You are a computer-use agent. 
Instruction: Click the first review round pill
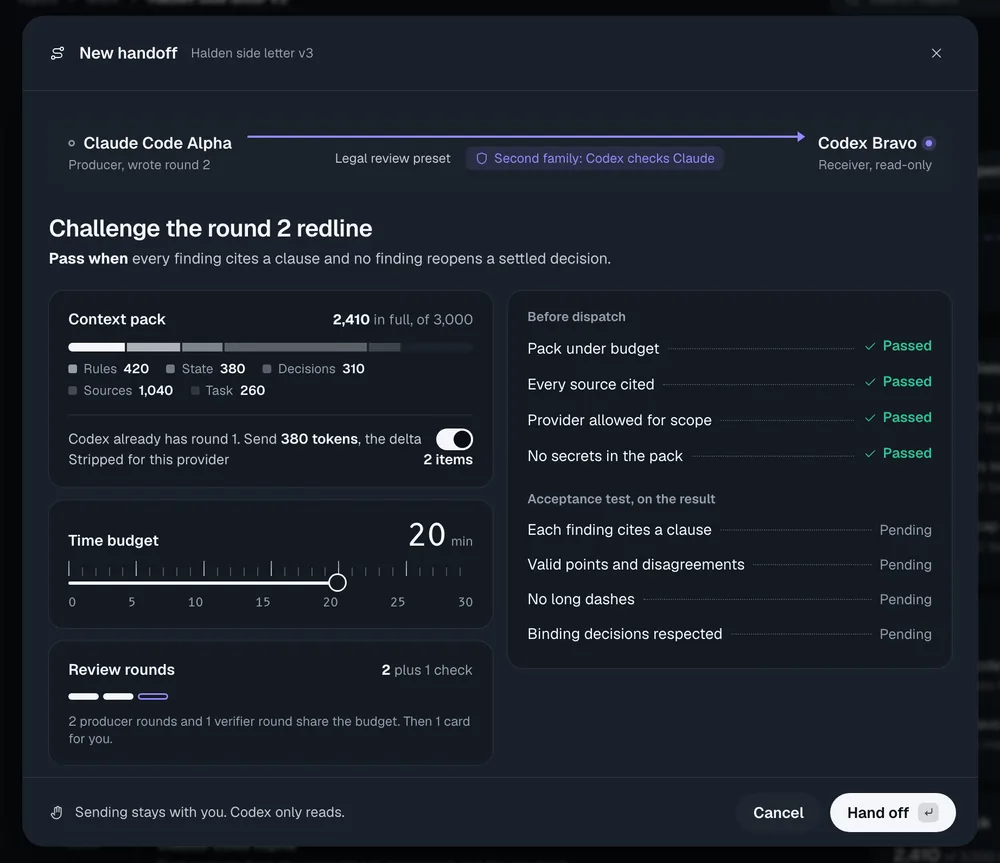pyautogui.click(x=84, y=697)
